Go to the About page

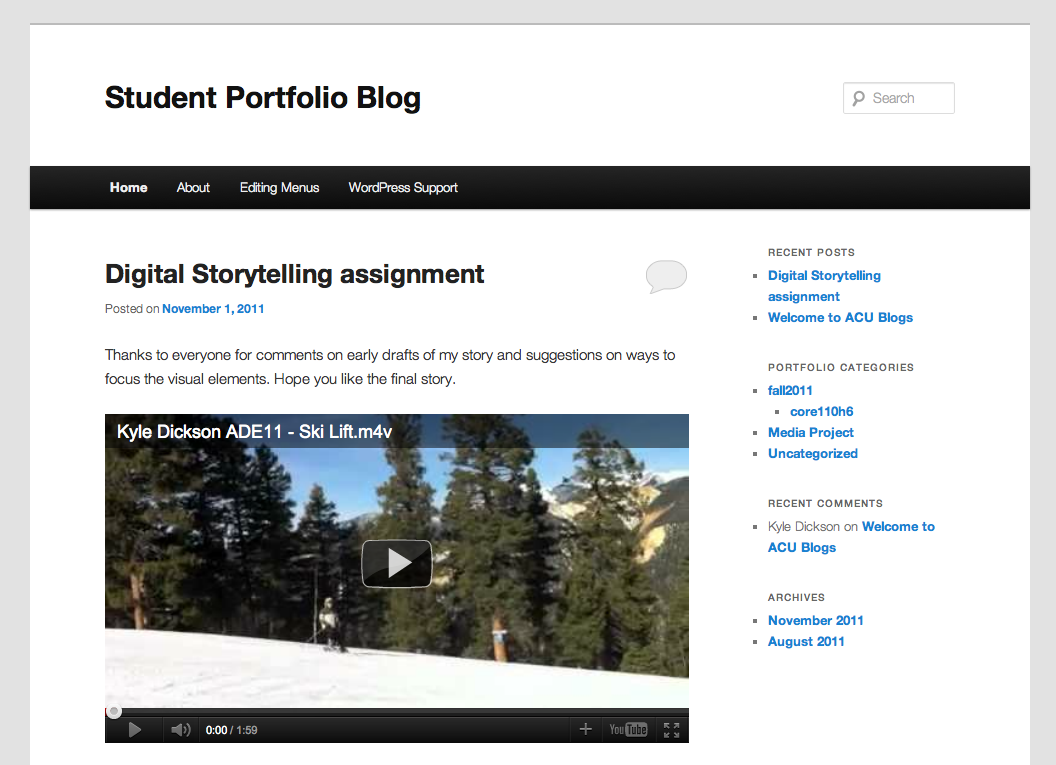click(193, 187)
